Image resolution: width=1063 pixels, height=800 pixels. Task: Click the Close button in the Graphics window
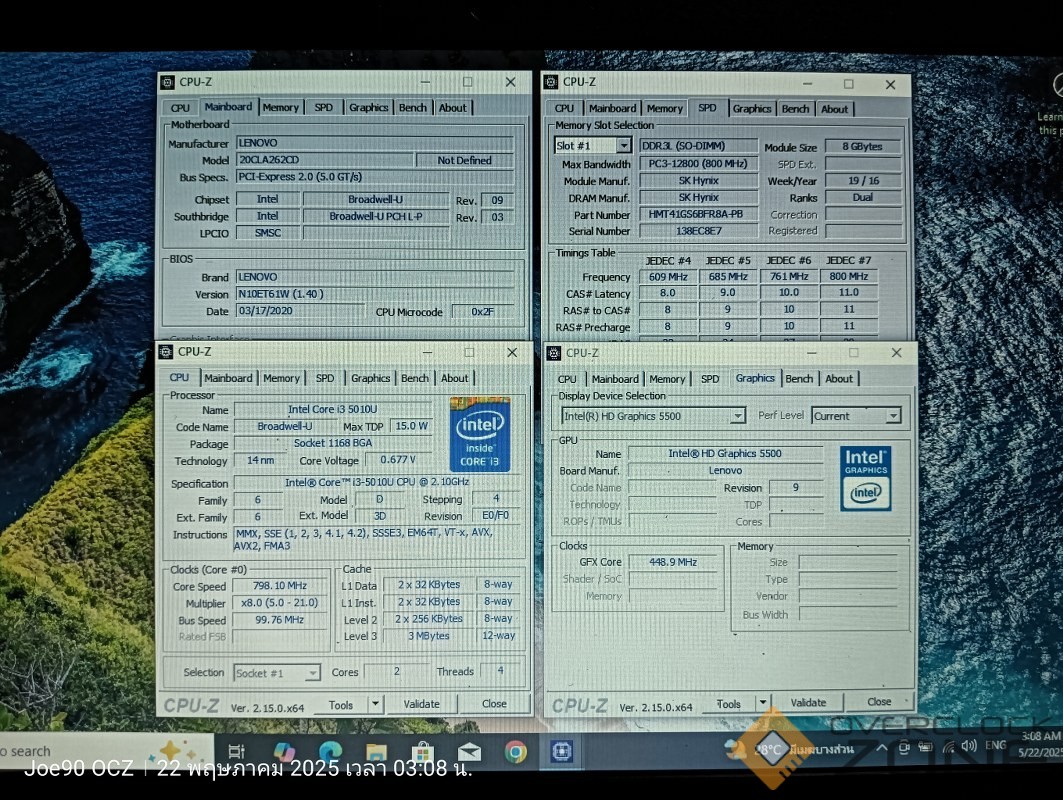click(x=879, y=701)
